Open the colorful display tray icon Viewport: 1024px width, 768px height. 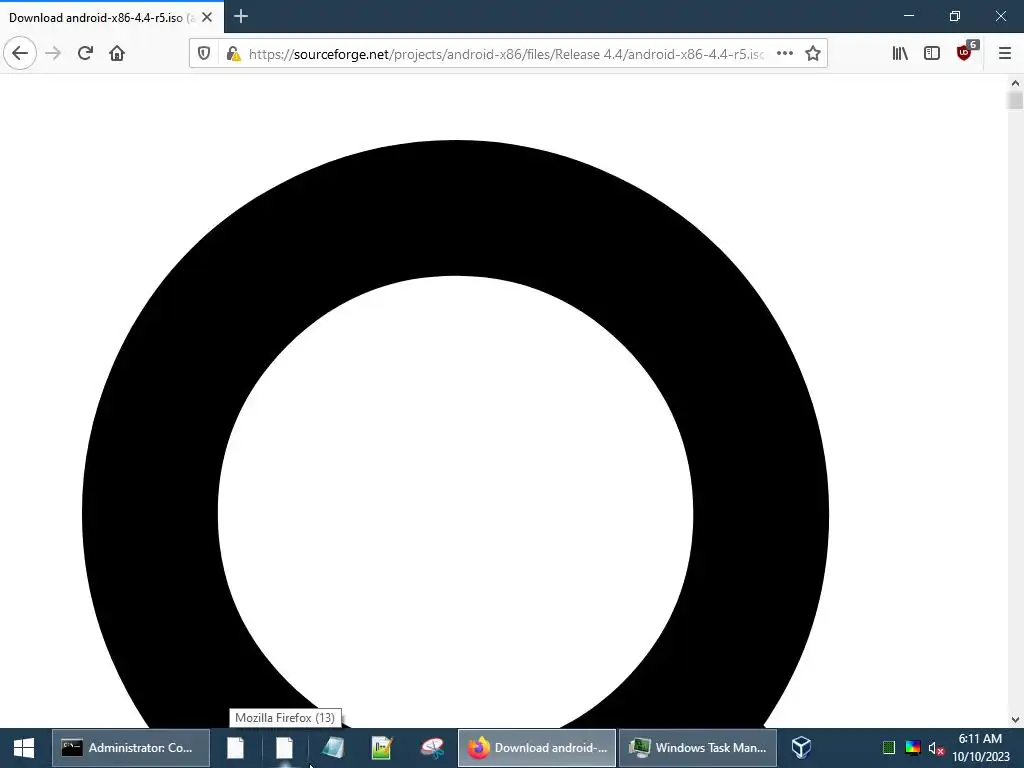[x=913, y=748]
